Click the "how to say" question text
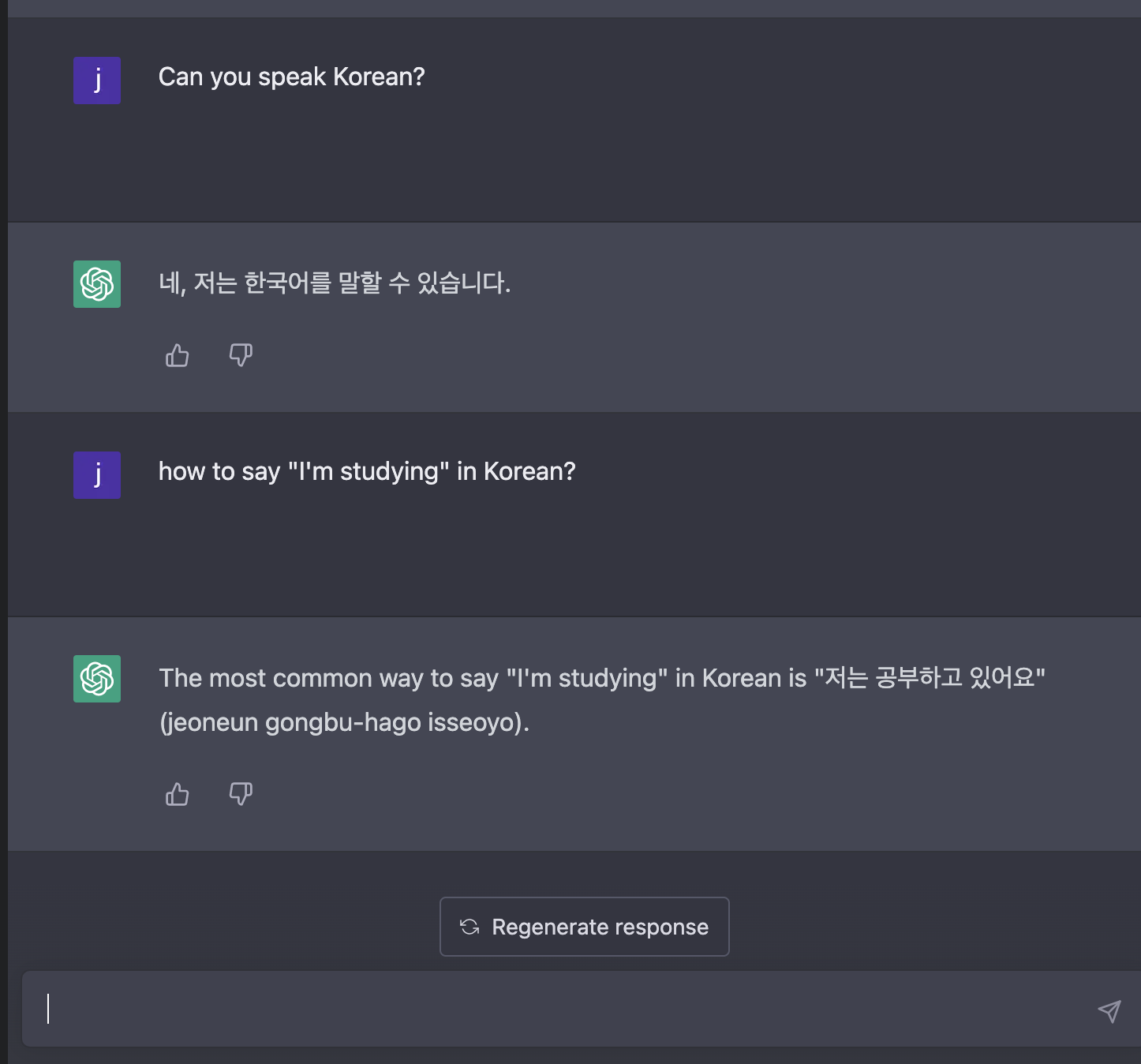Viewport: 1141px width, 1064px height. 367,472
